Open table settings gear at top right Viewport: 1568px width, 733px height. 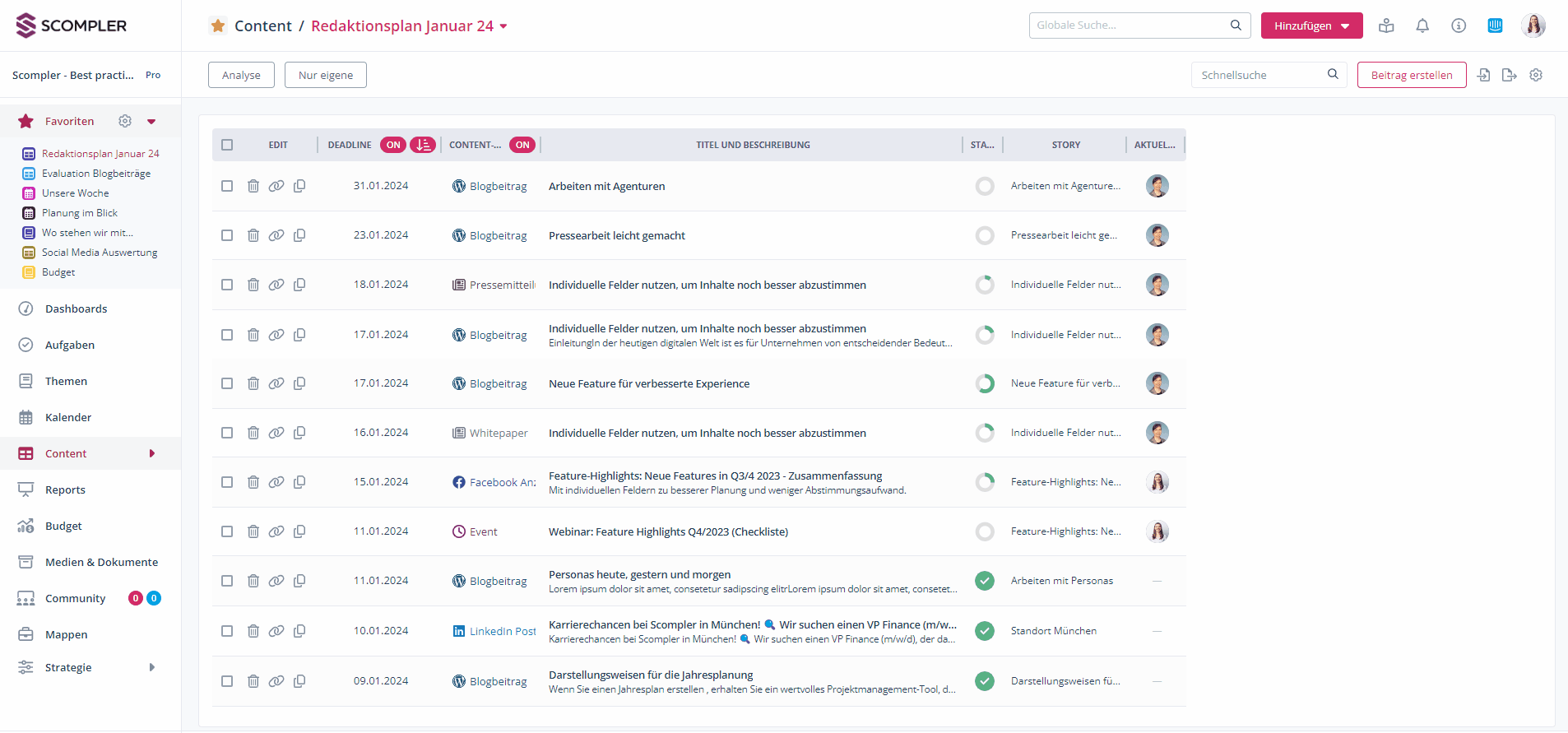pos(1536,75)
